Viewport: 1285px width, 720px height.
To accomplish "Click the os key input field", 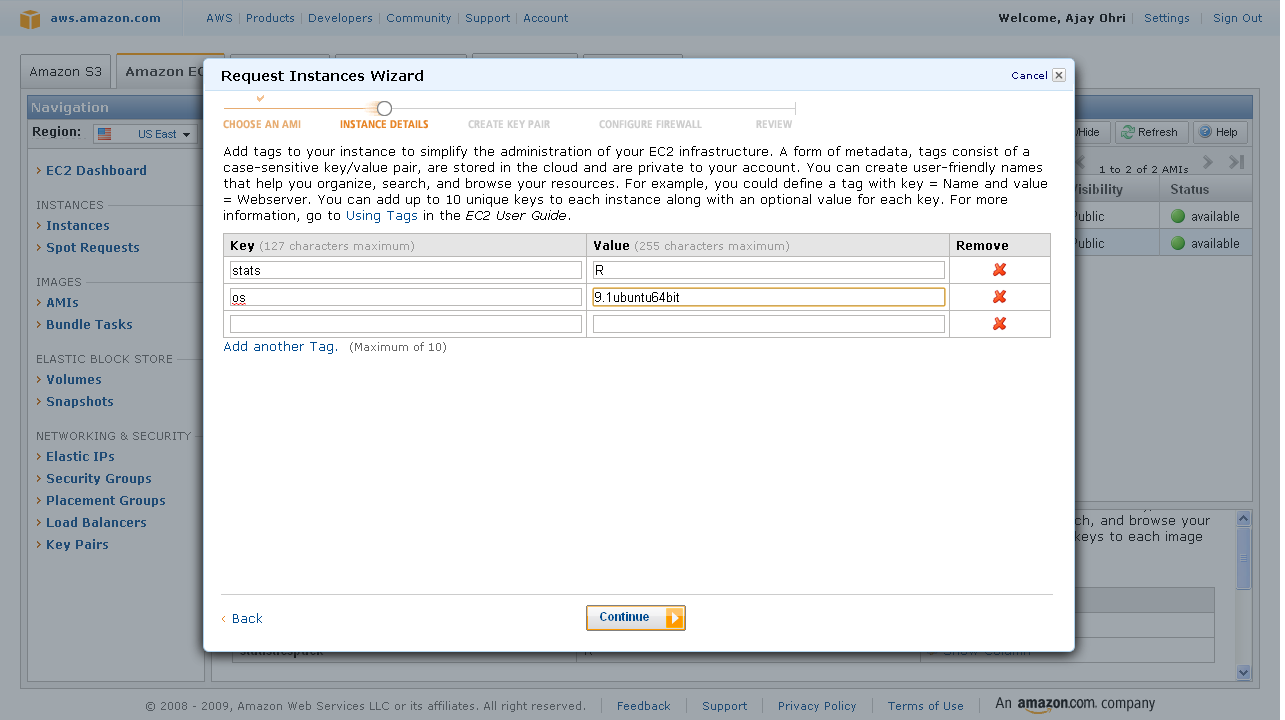I will tap(405, 297).
